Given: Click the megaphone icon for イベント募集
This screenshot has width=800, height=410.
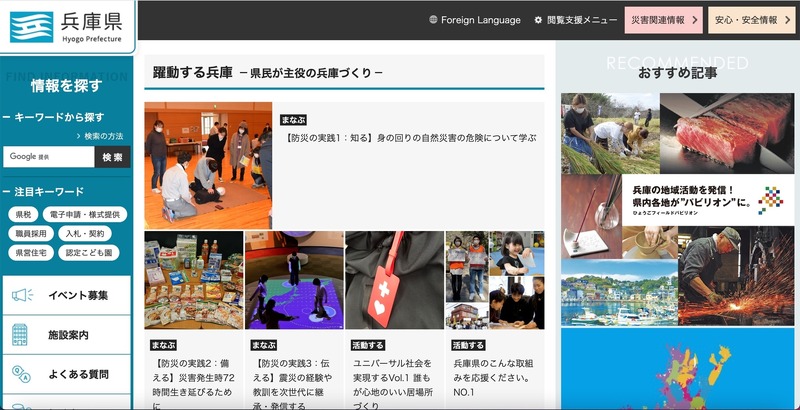Looking at the screenshot, I should pyautogui.click(x=22, y=295).
